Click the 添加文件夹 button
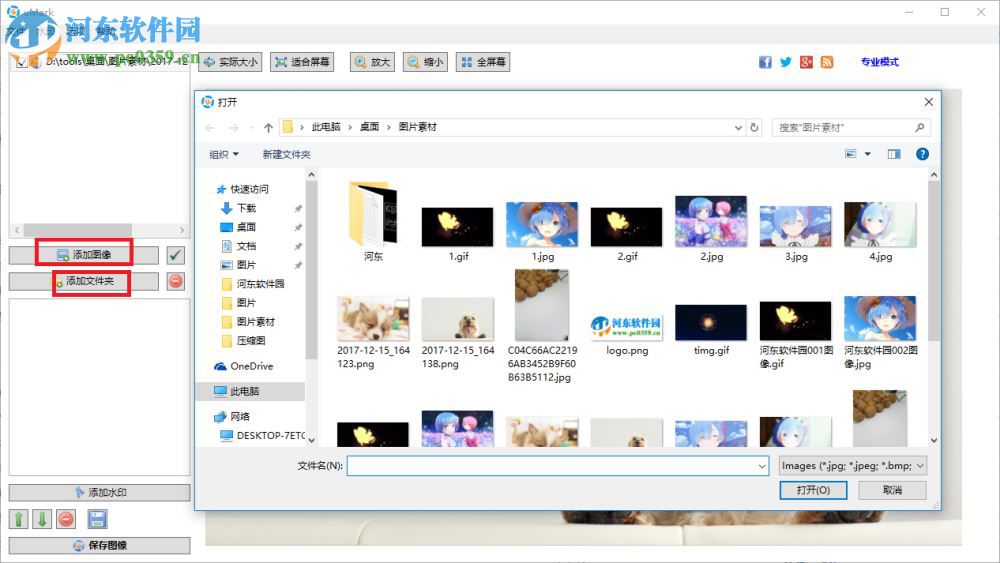 (x=84, y=281)
